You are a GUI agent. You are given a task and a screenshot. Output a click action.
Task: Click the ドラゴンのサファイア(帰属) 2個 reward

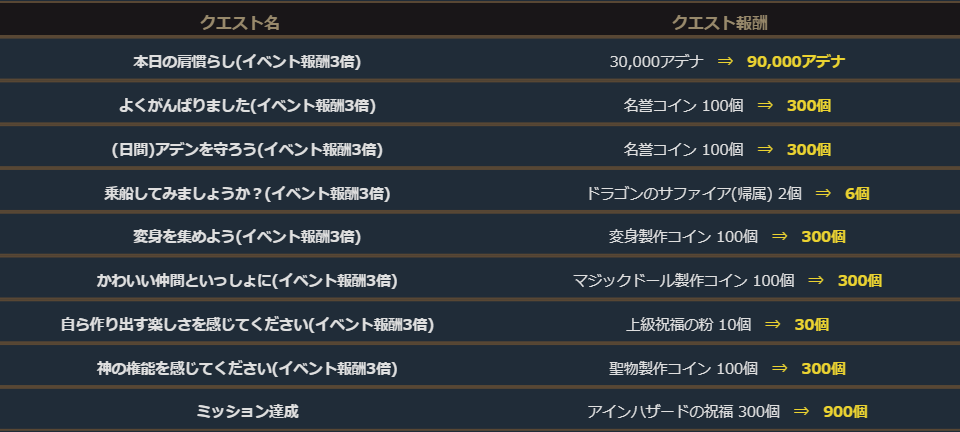point(694,193)
